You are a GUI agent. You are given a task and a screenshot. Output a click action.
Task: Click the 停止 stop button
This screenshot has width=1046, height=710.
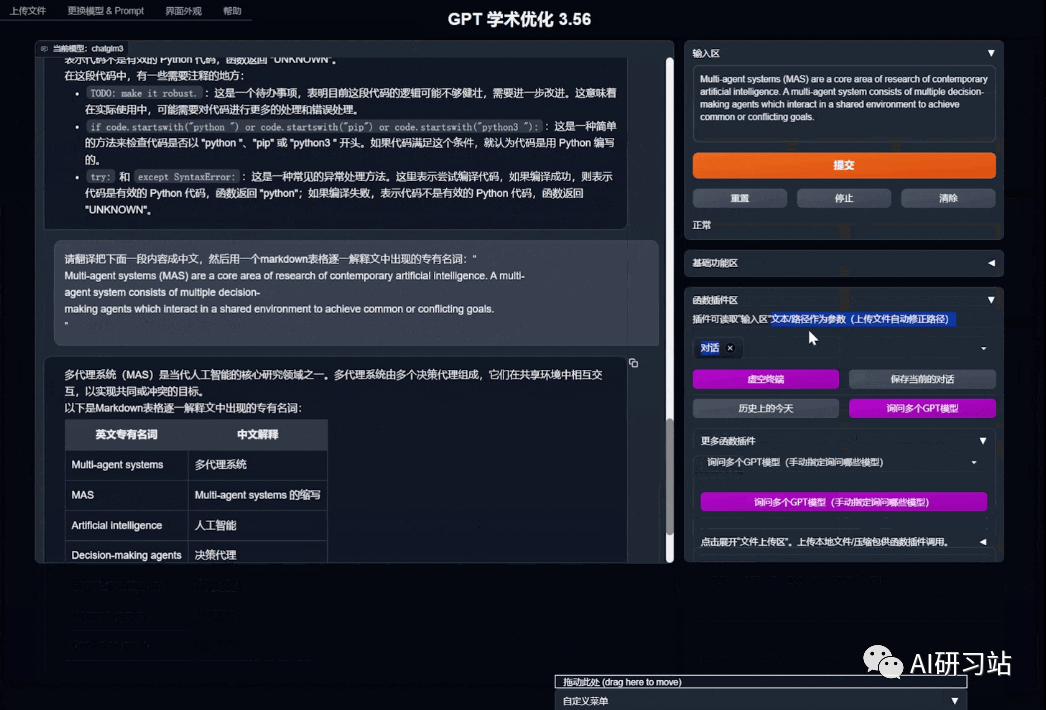coord(844,198)
